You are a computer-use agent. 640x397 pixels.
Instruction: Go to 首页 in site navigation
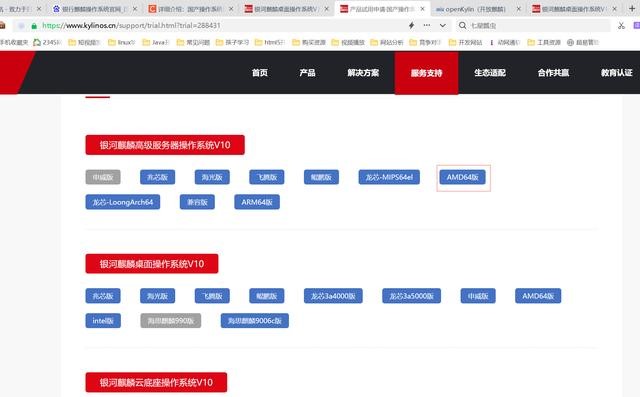click(260, 73)
